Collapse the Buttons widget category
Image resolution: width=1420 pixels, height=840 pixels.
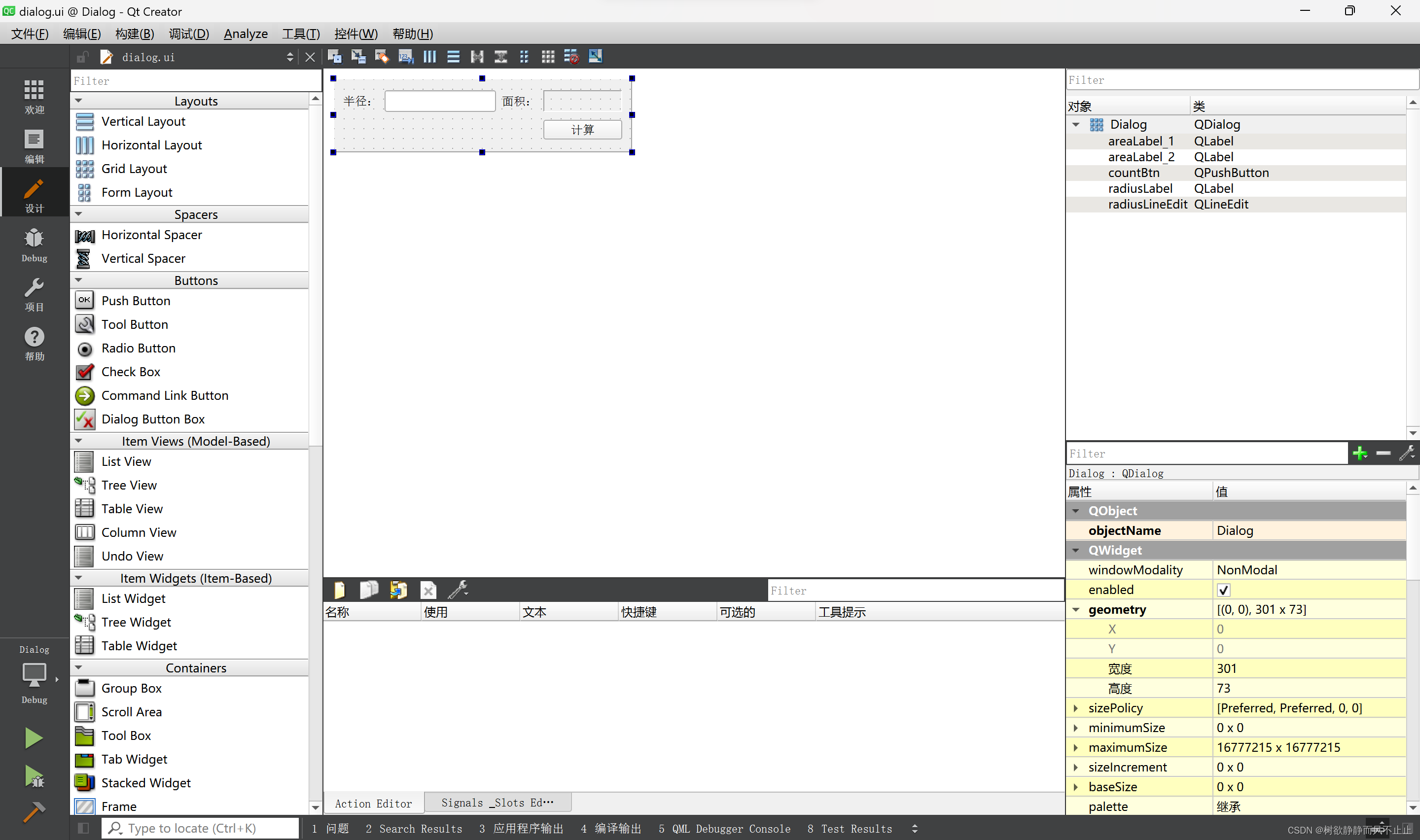click(79, 280)
